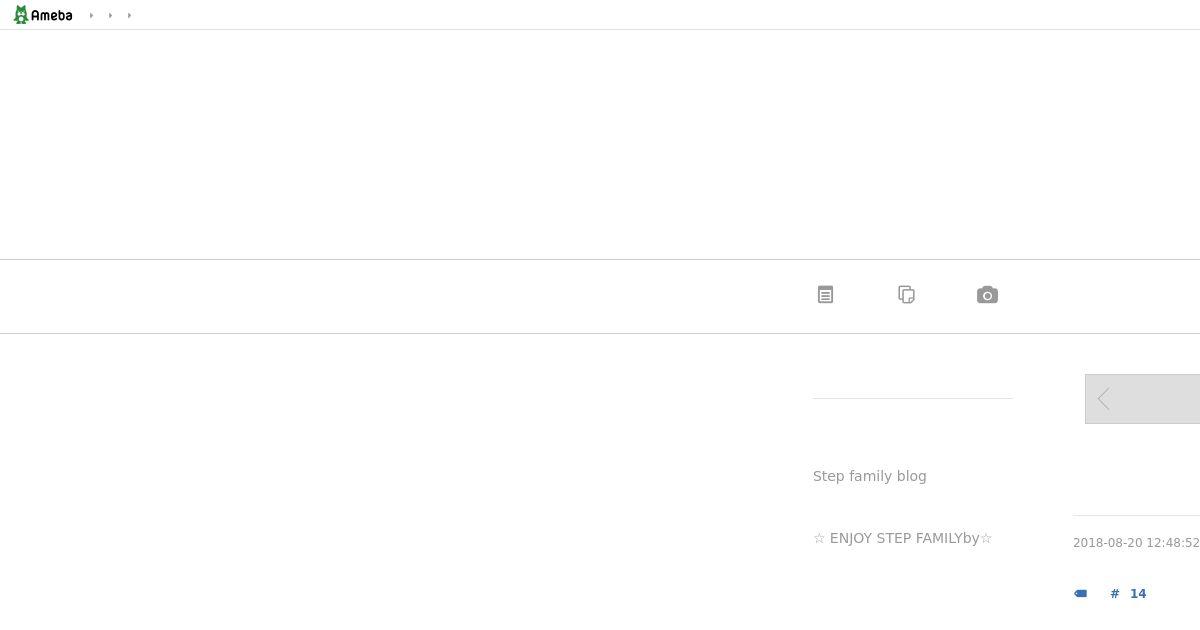Click the 2018-08-20 12:48:52 timestamp
Image resolution: width=1200 pixels, height=630 pixels.
click(x=1136, y=543)
